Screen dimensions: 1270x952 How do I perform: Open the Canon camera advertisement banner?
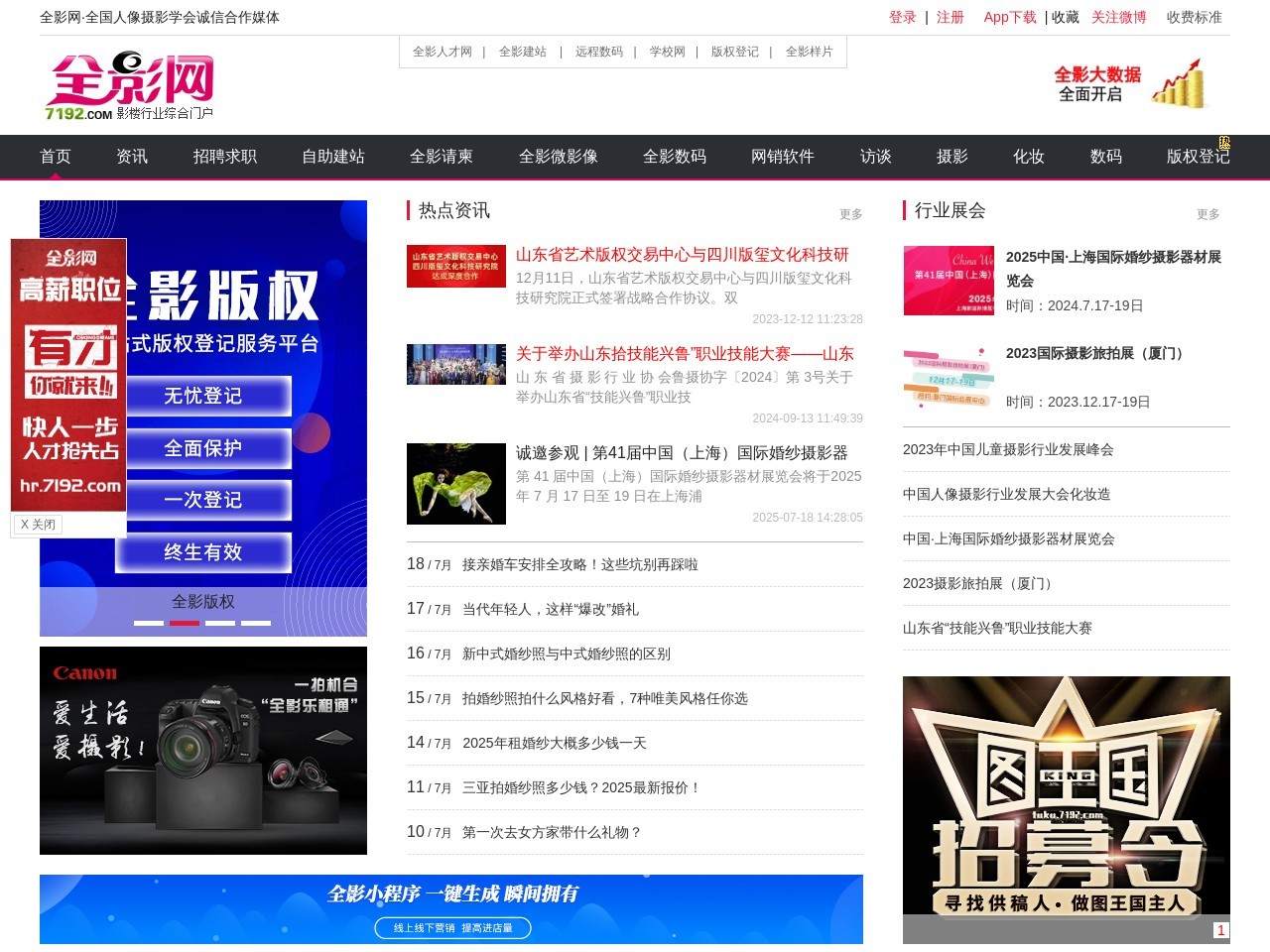(x=202, y=751)
